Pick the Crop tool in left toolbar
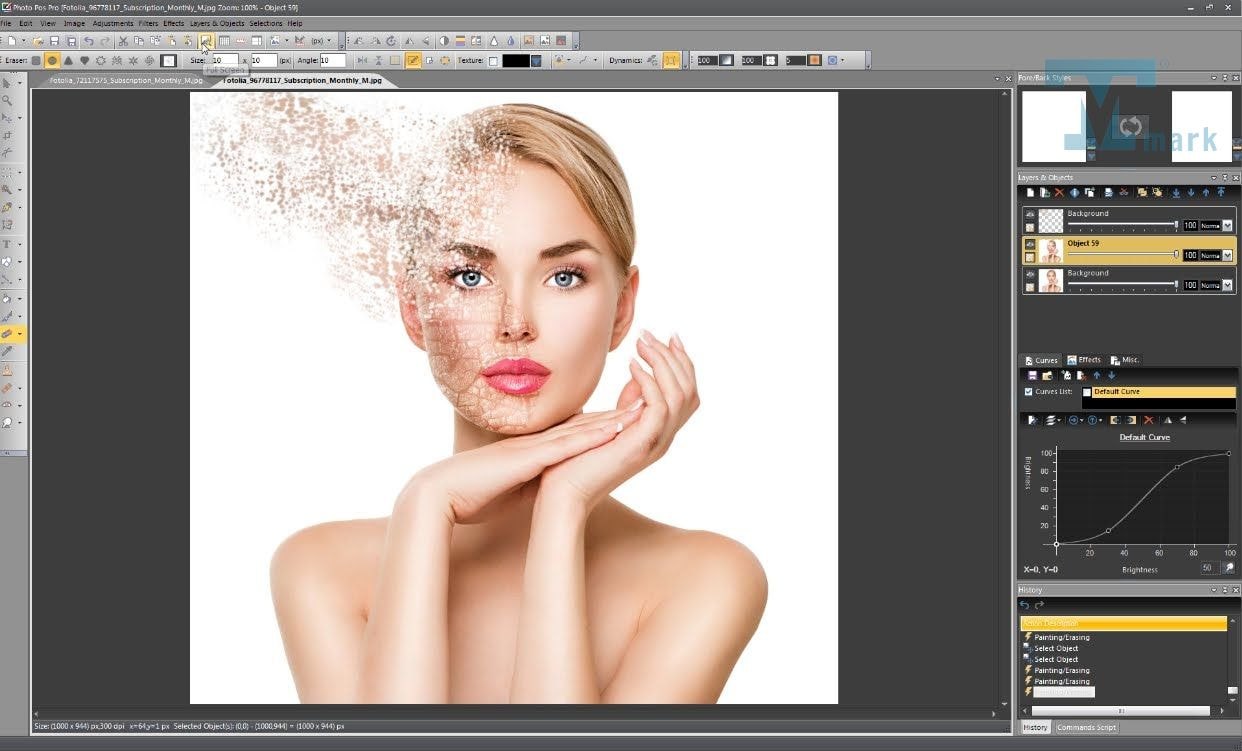1242x751 pixels. click(7, 135)
